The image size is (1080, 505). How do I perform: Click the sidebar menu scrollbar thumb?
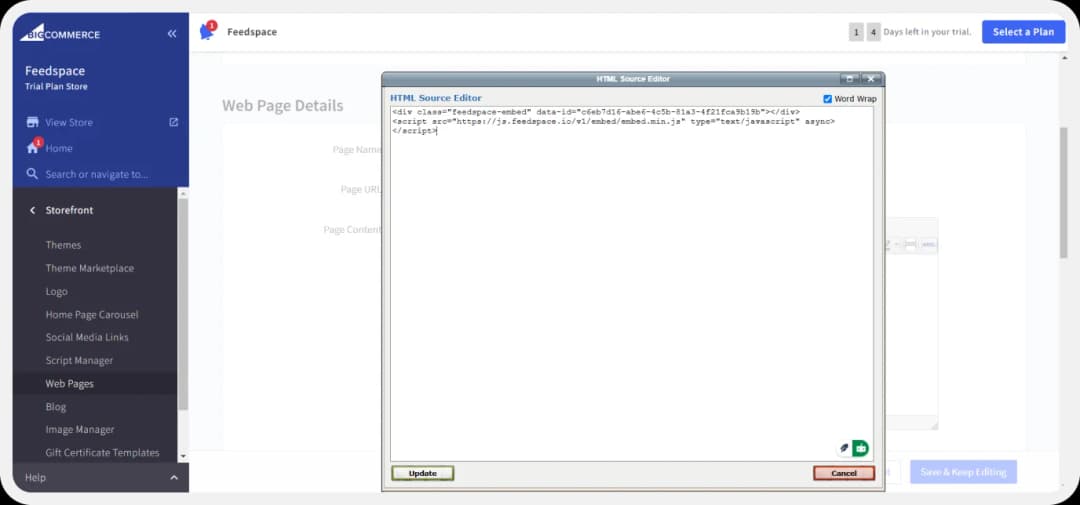183,303
